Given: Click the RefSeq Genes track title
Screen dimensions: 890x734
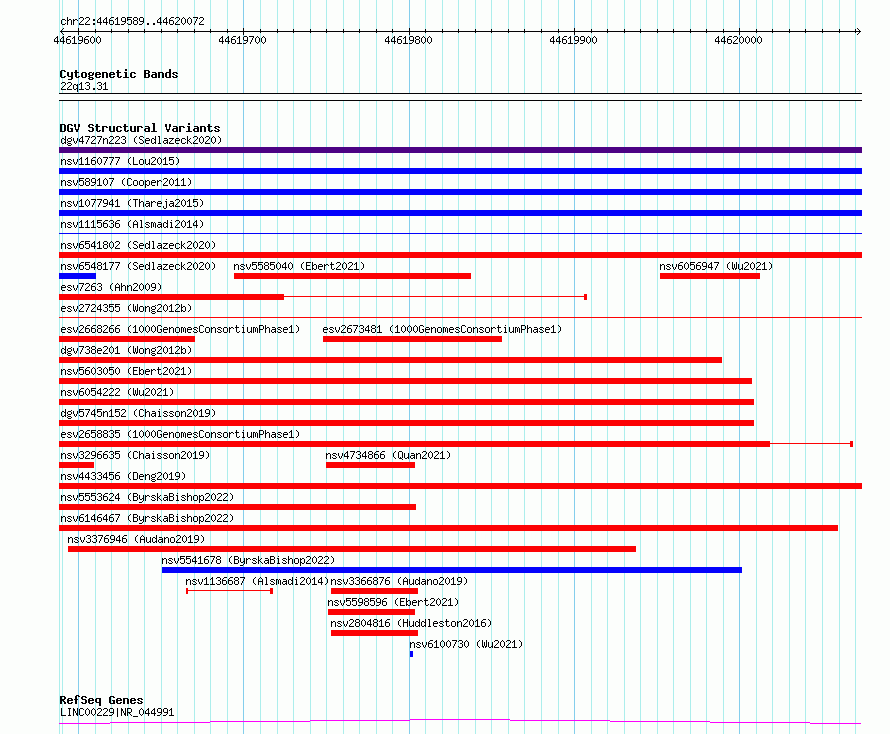Looking at the screenshot, I should click(102, 700).
